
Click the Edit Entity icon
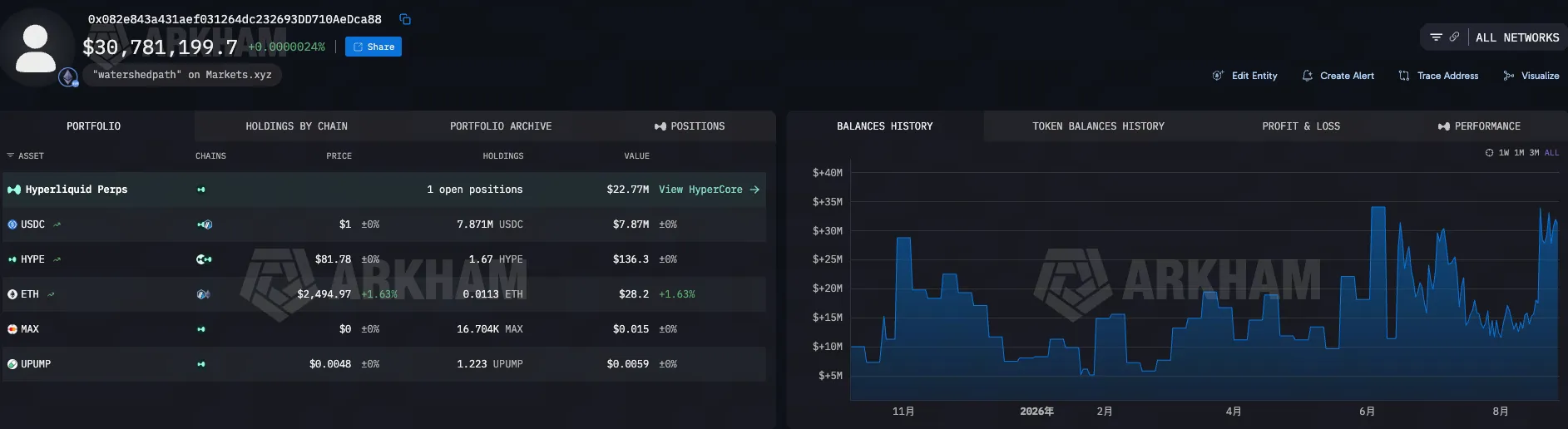[1218, 76]
